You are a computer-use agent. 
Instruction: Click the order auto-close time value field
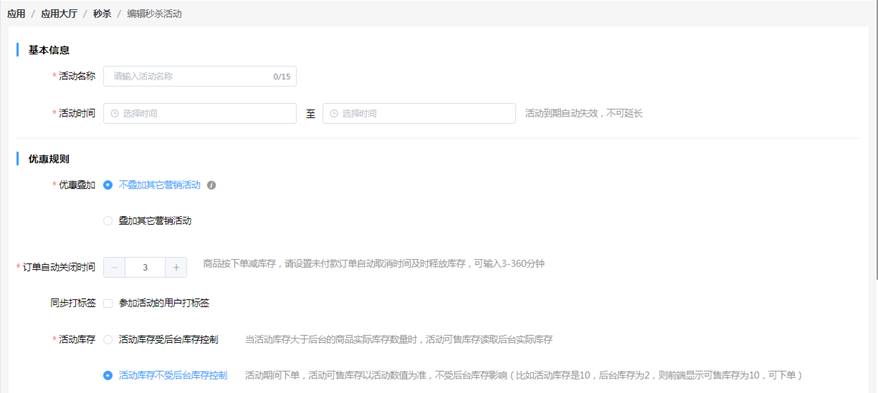[x=145, y=268]
